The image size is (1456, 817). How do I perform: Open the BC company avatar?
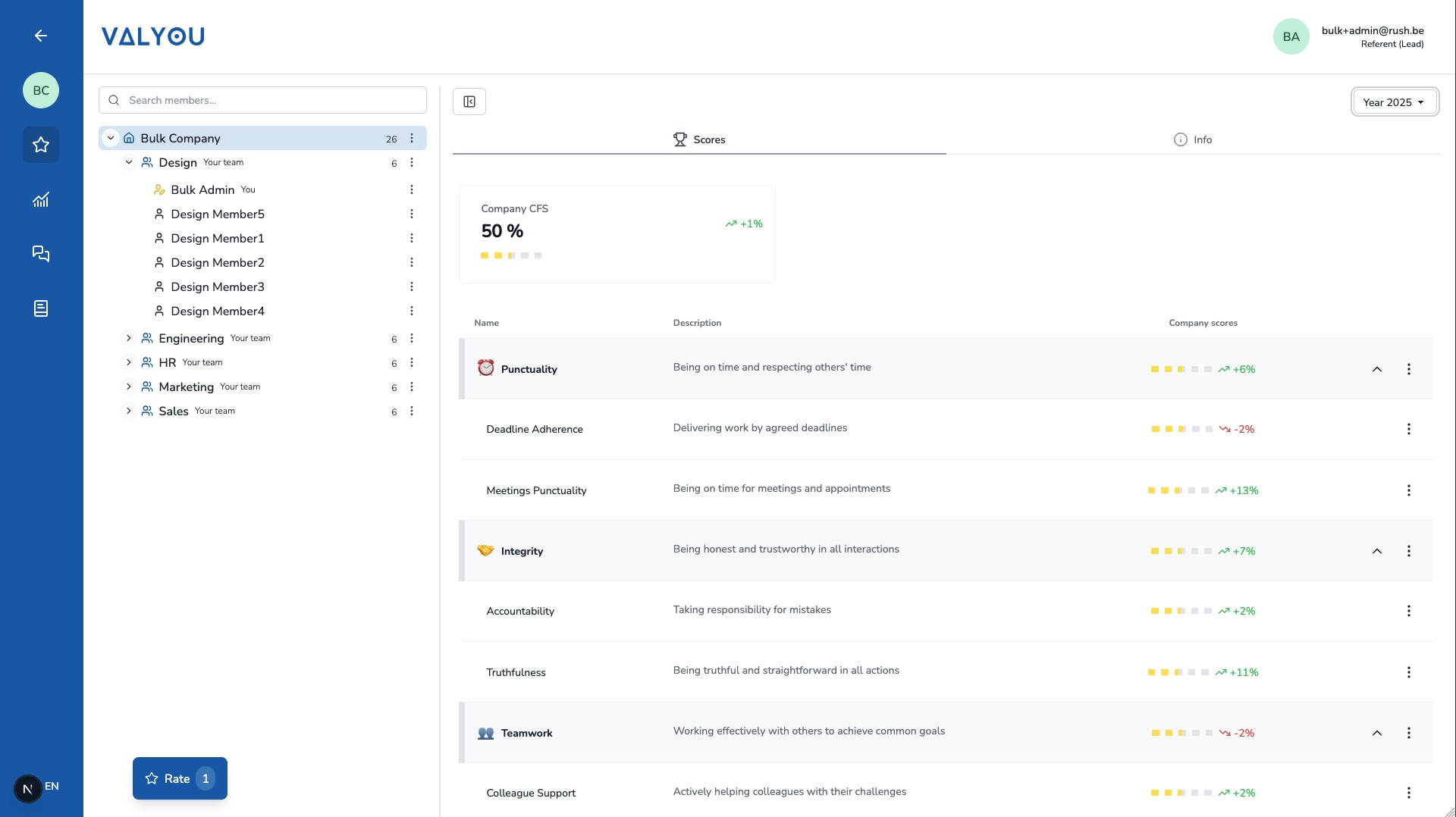(41, 90)
